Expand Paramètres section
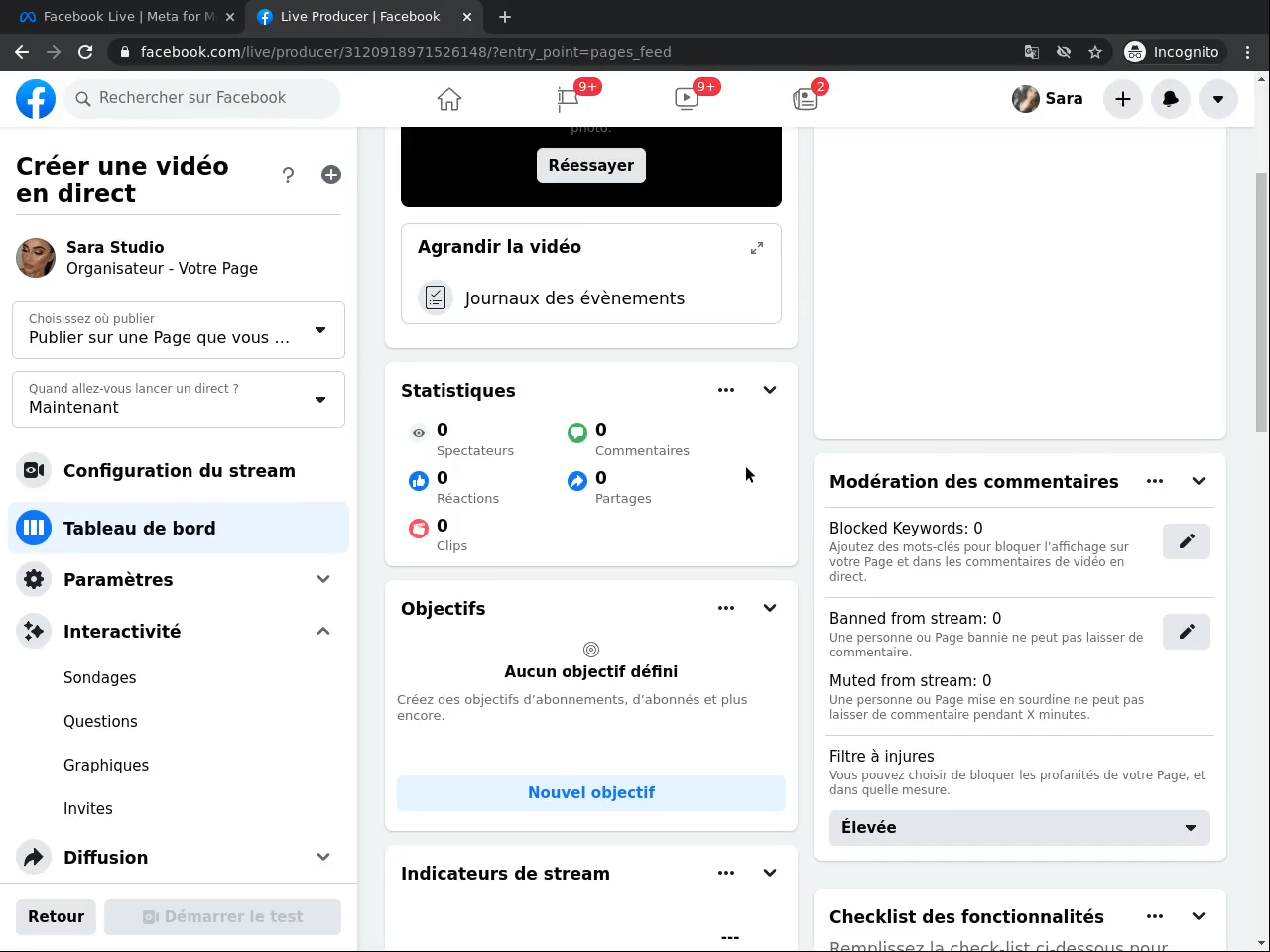 pyautogui.click(x=179, y=580)
